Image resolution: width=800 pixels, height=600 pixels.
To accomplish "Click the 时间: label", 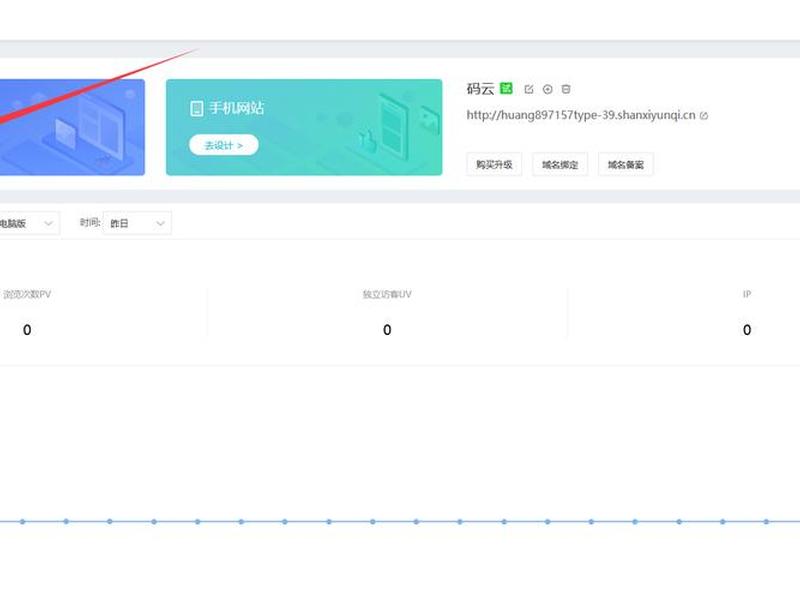I will [90, 223].
